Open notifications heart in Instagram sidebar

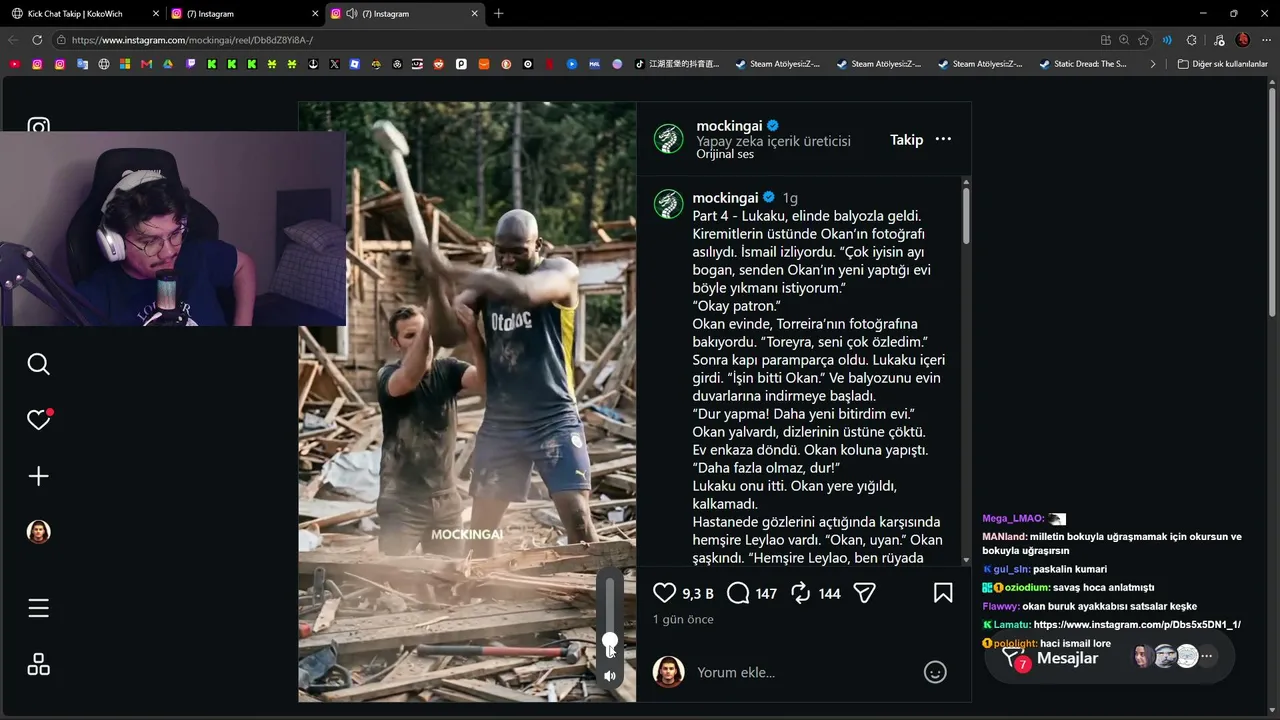tap(38, 420)
